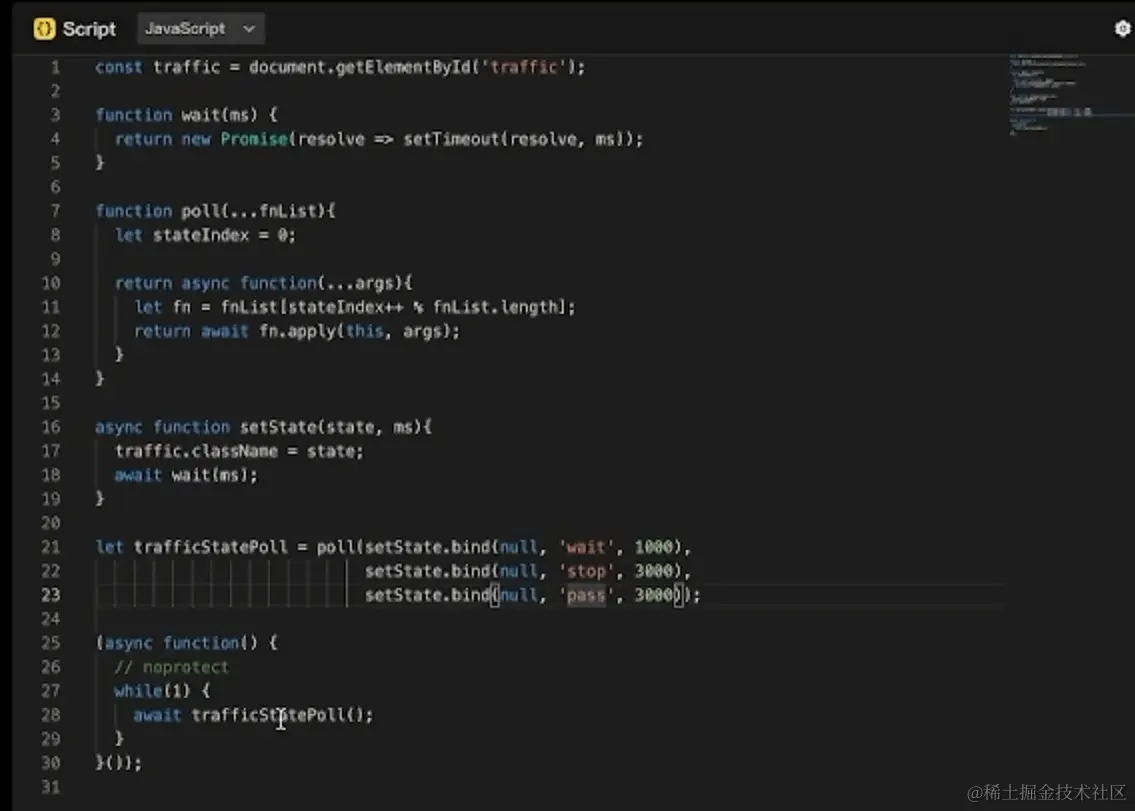The image size is (1135, 811).
Task: Click 'setTimeout' on line 4
Action: point(452,139)
